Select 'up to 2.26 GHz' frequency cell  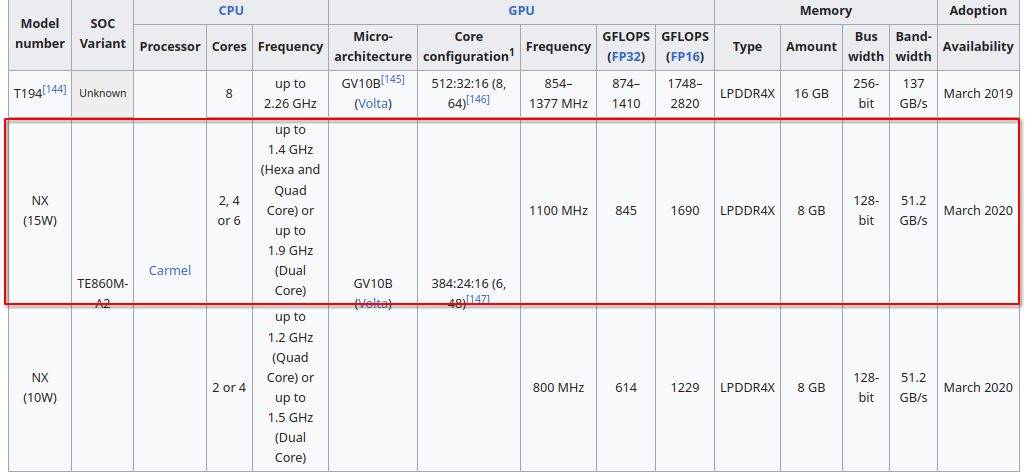290,93
